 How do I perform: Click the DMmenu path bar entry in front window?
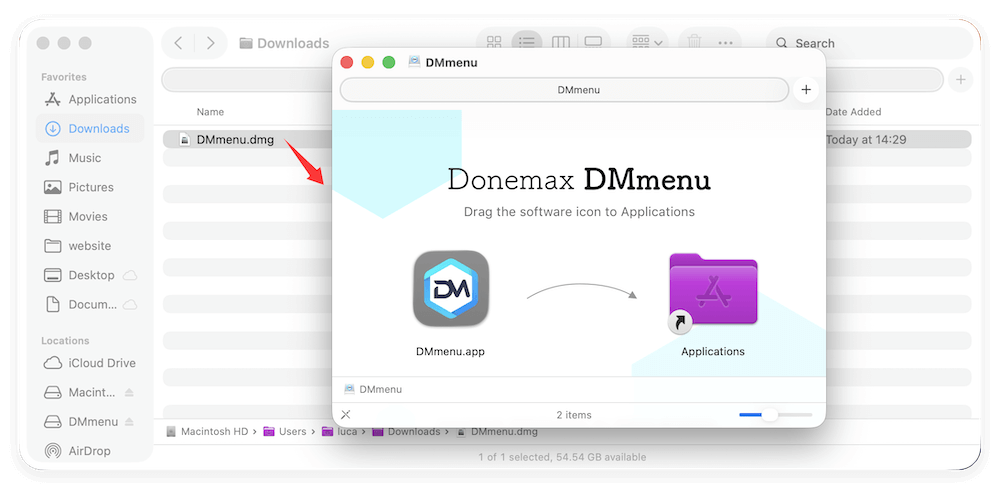(374, 389)
